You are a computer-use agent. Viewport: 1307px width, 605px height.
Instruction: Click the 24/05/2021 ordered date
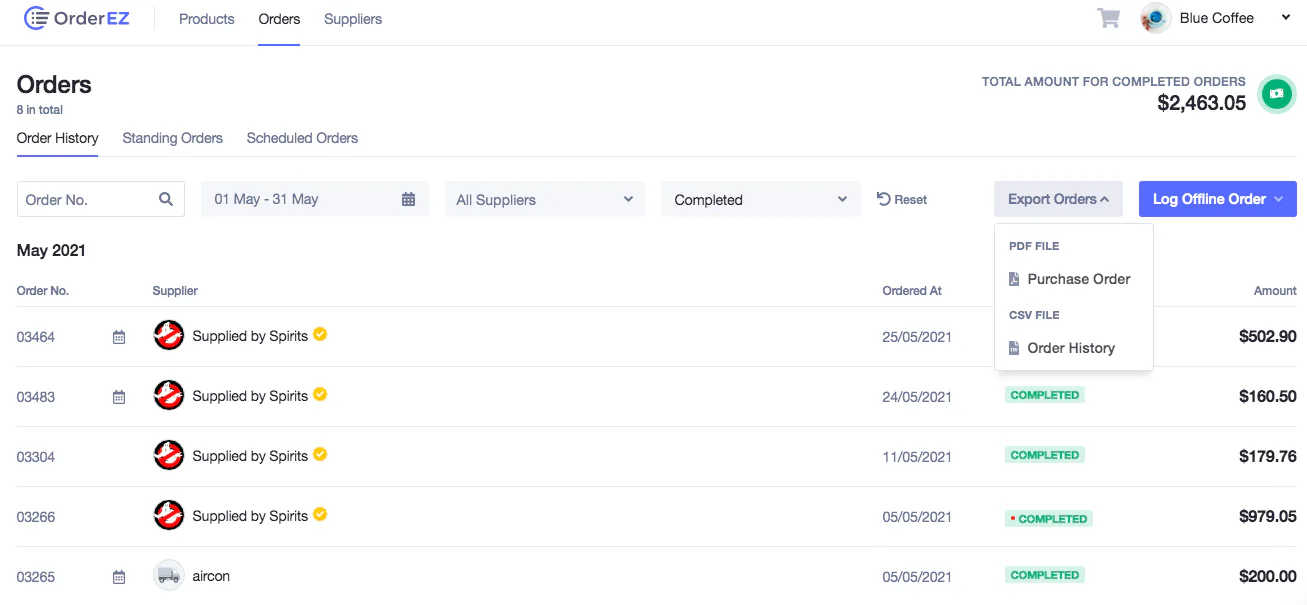[x=917, y=397]
